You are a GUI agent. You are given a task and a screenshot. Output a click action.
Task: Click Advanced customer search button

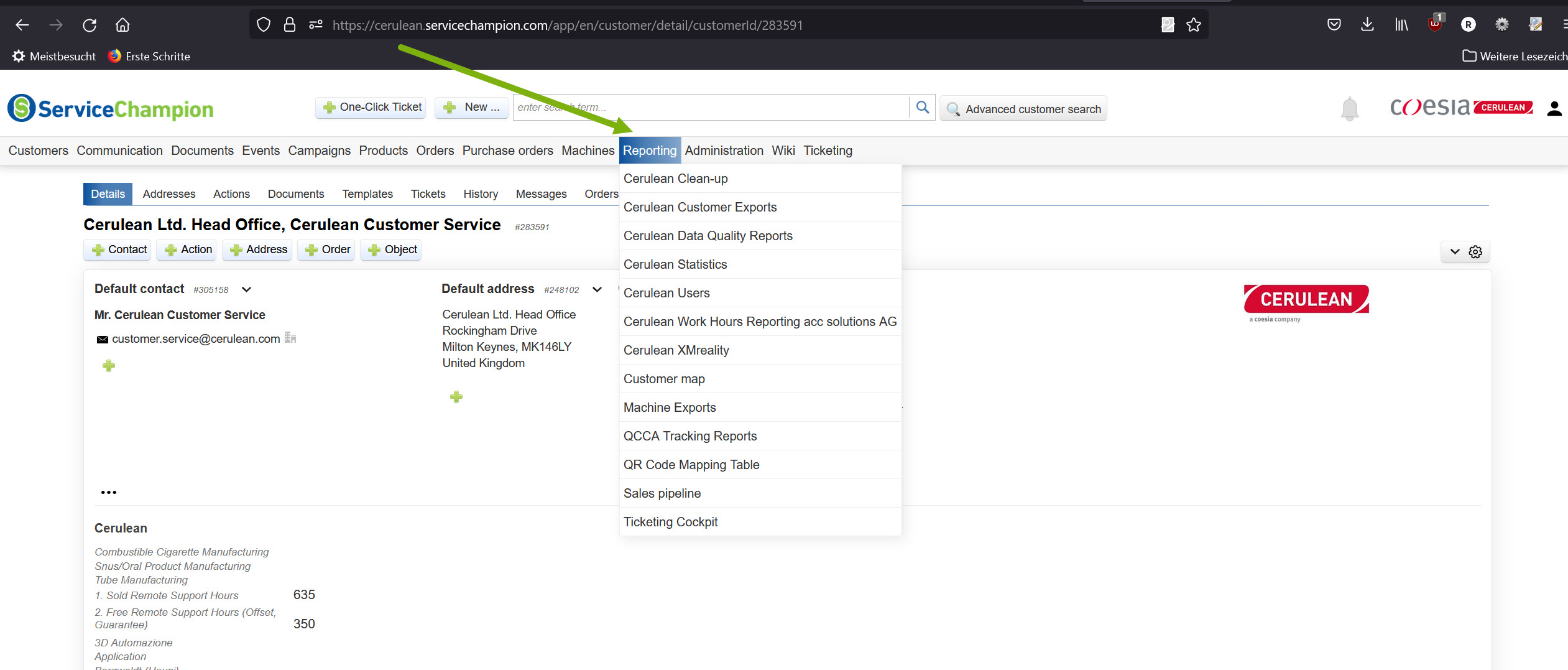[x=1023, y=109]
